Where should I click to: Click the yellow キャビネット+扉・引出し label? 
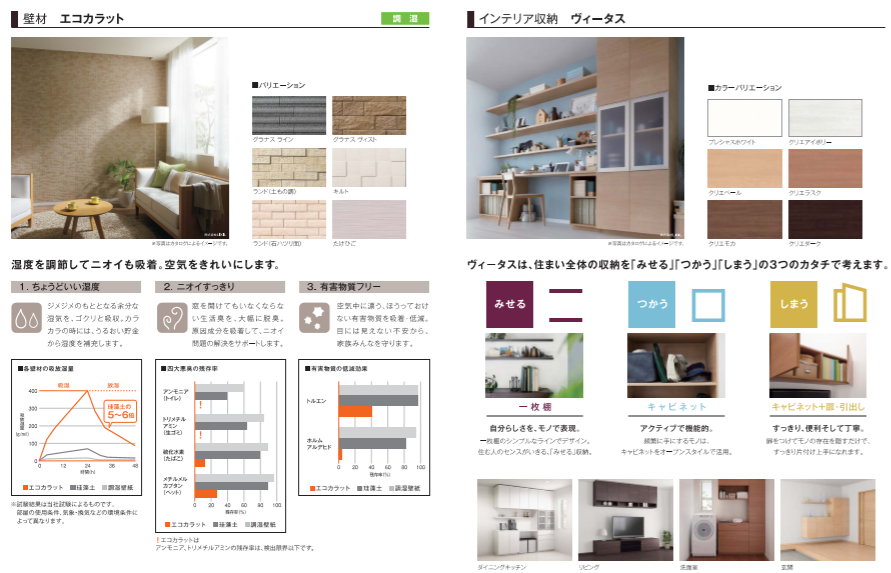click(x=818, y=407)
